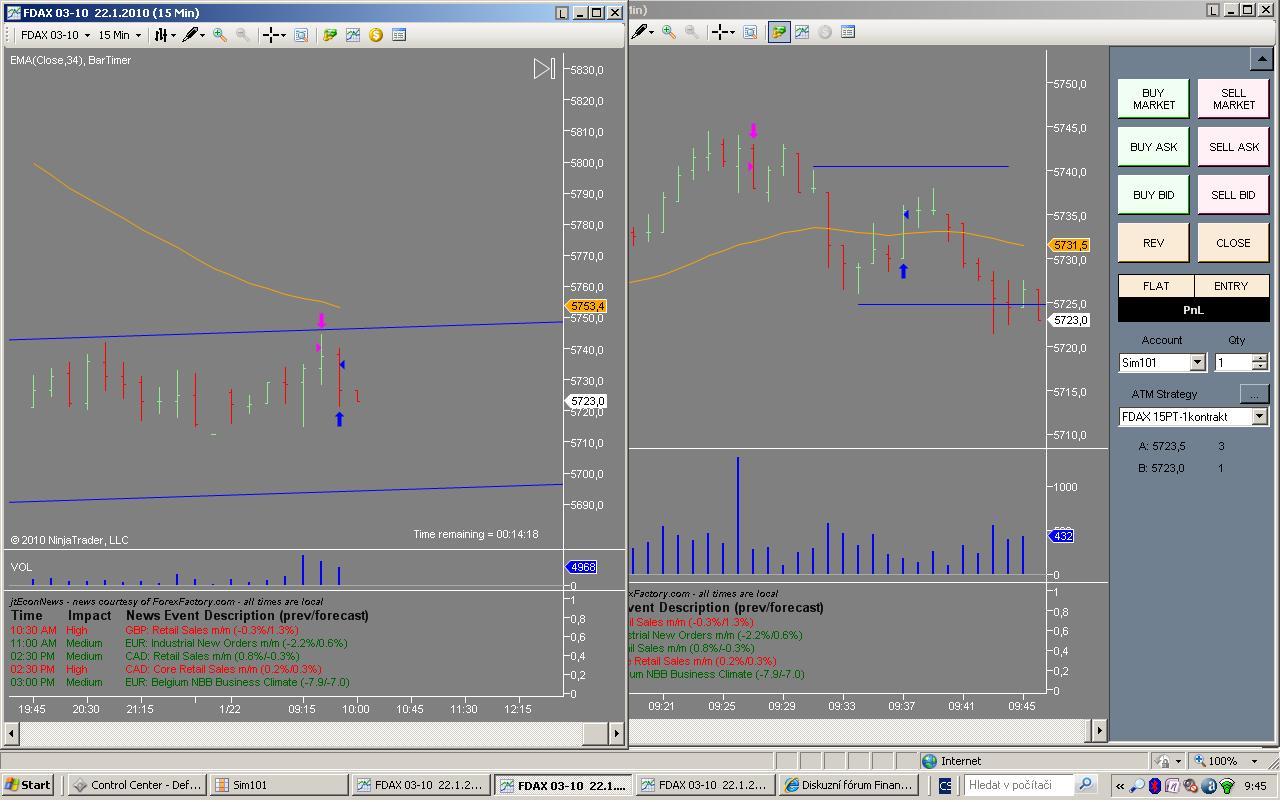Screen dimensions: 1280x802
Task: Click wireless network tray icon
Action: pos(1228,786)
